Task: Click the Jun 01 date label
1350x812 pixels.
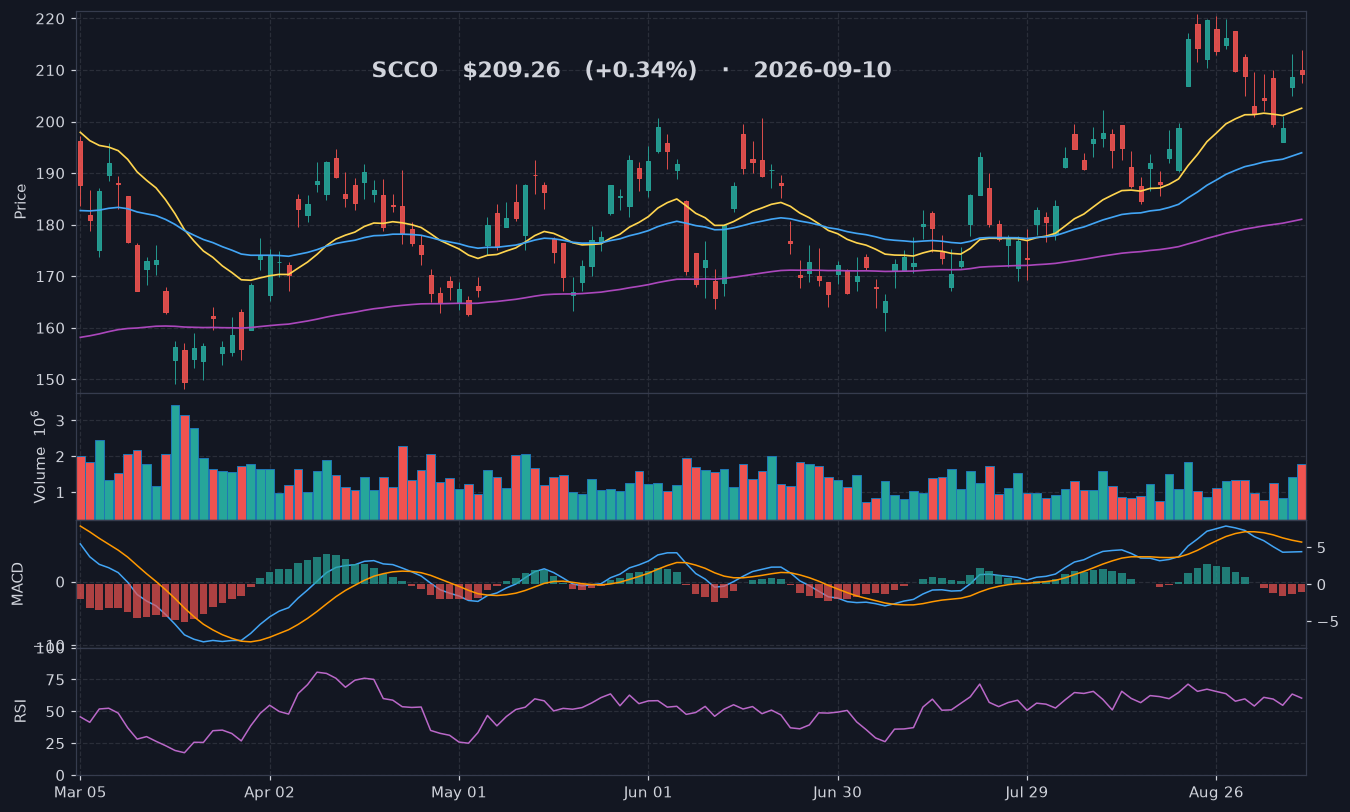Action: pos(648,792)
